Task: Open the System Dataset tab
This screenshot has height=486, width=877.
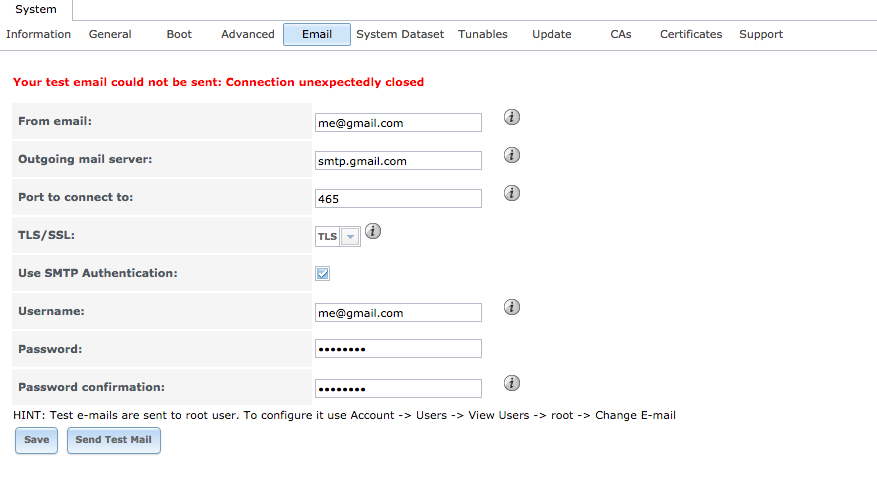Action: (x=400, y=34)
